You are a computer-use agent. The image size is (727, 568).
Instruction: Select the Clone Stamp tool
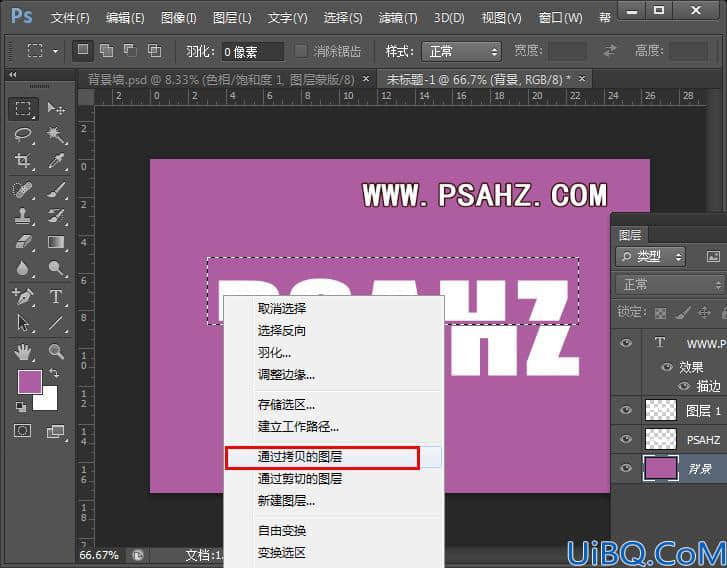(23, 216)
